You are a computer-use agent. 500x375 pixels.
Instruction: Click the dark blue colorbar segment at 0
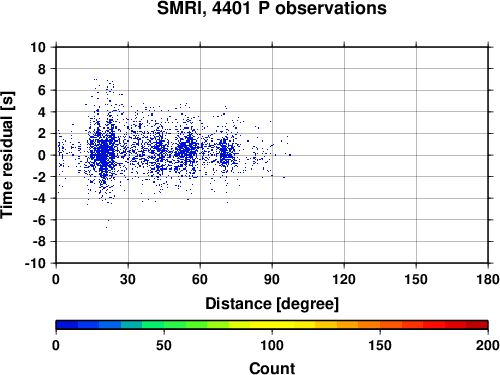pyautogui.click(x=67, y=325)
